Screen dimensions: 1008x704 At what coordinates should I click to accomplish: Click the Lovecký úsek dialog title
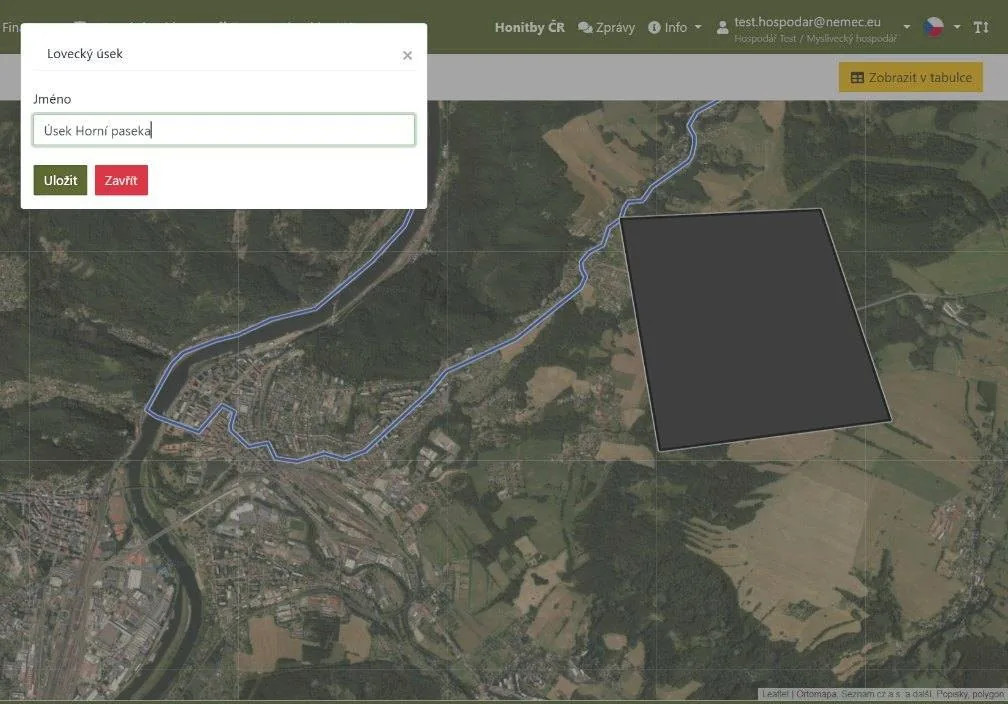85,54
